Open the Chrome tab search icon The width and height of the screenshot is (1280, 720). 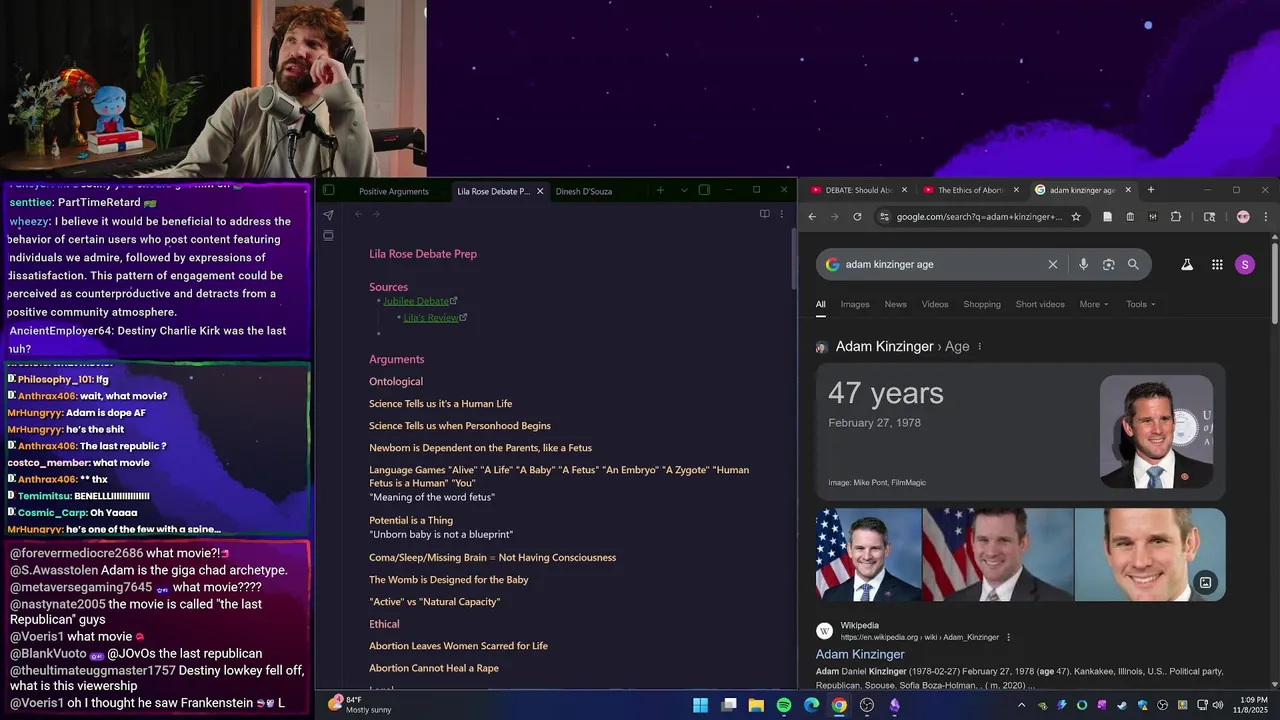1209,216
